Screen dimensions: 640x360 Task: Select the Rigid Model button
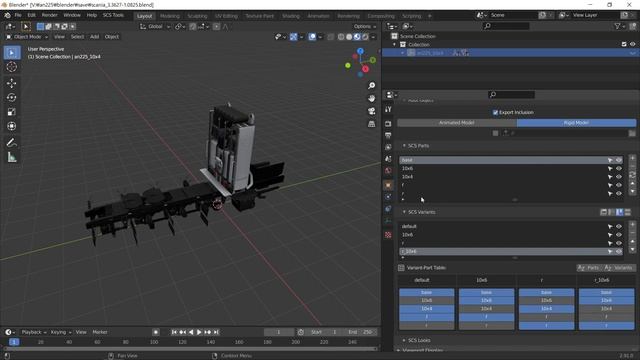(x=576, y=123)
